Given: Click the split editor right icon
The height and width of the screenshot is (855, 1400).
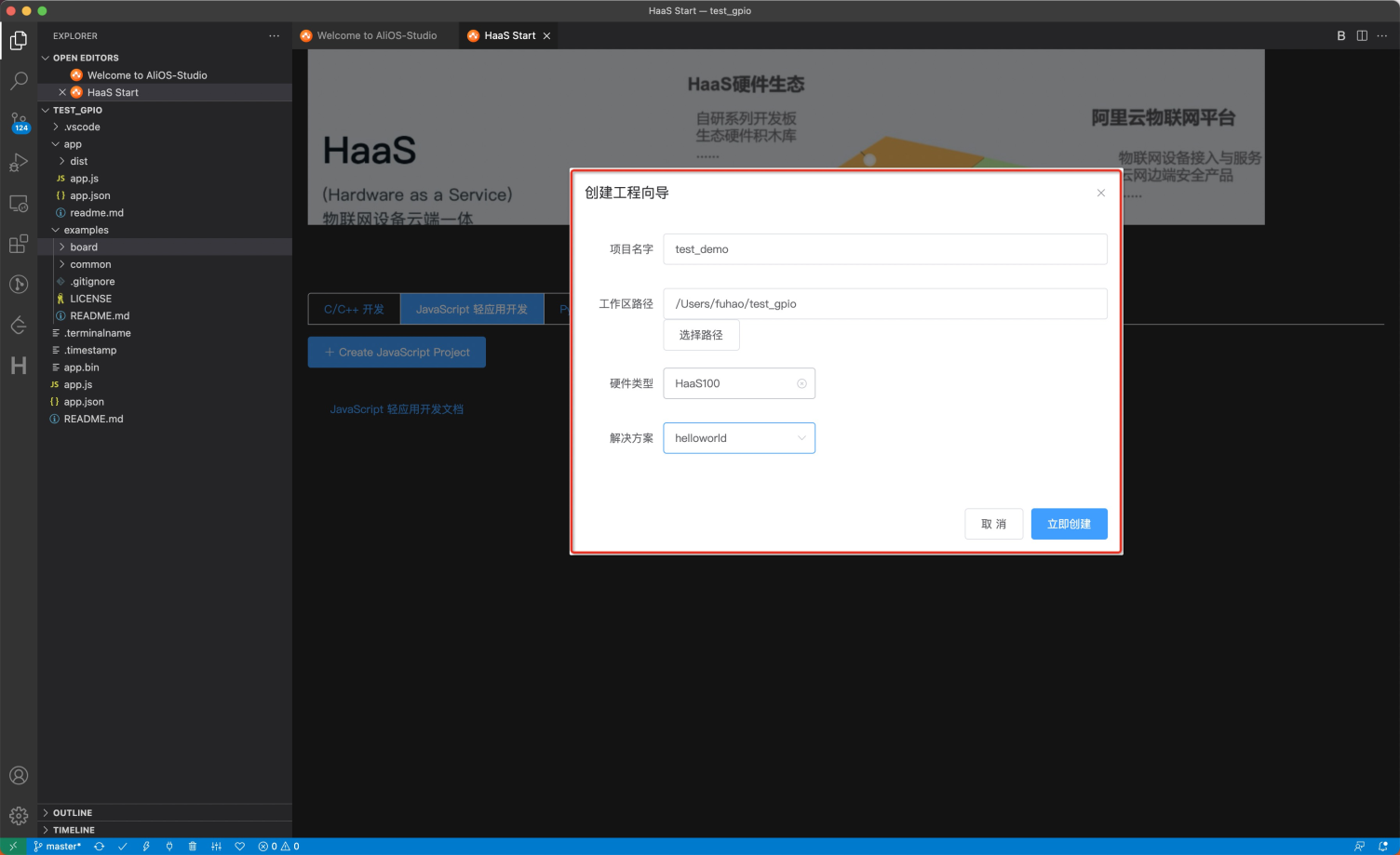Looking at the screenshot, I should coord(1362,35).
